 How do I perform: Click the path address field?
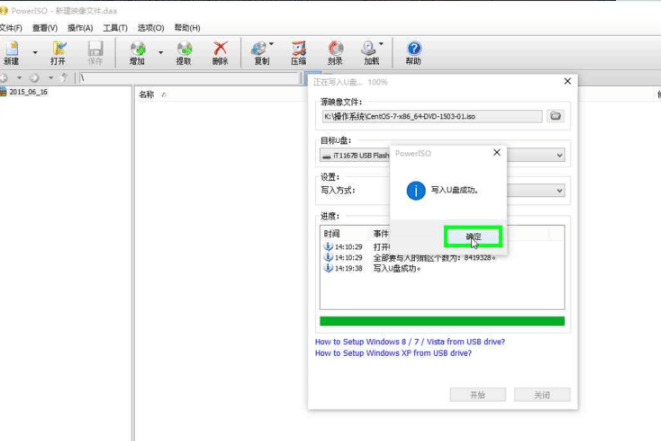click(189, 78)
